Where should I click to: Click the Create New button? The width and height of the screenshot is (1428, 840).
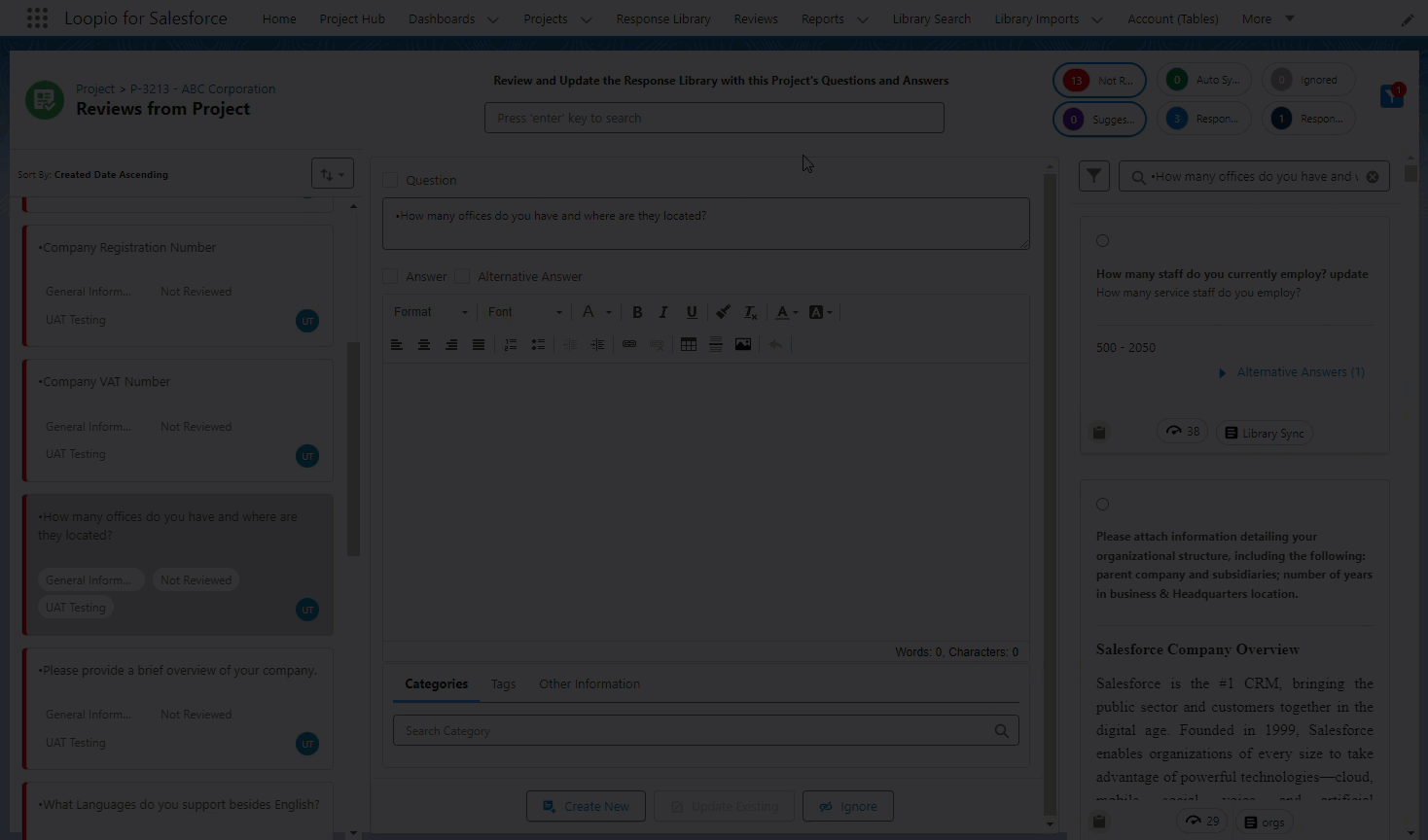pyautogui.click(x=586, y=806)
